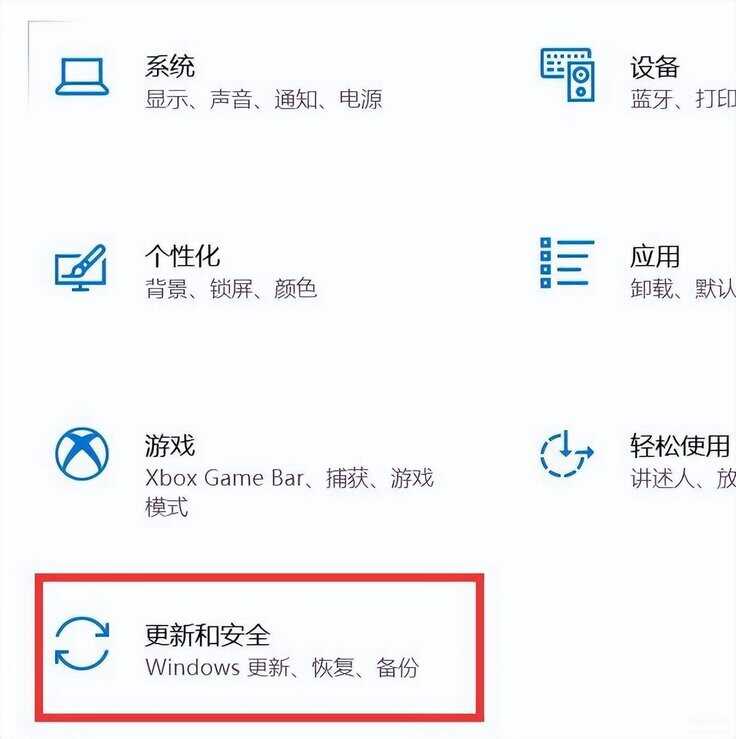736x739 pixels.
Task: Click the keyboard and speaker 设备 icon
Action: coord(567,74)
